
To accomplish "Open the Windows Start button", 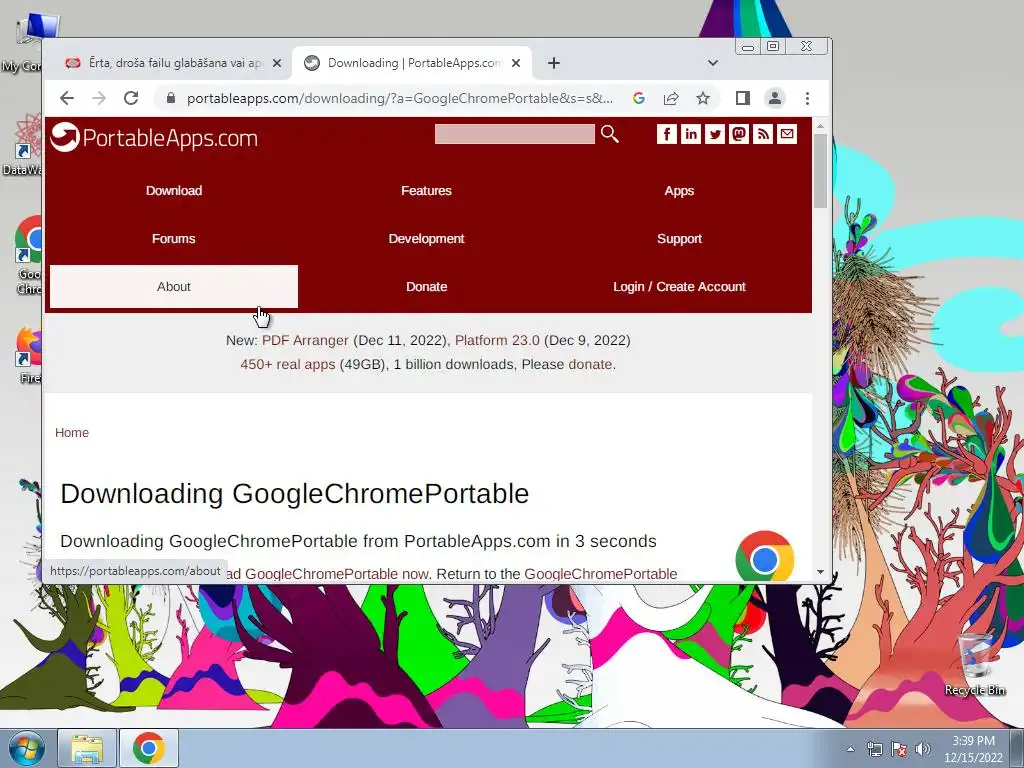I will [x=26, y=748].
